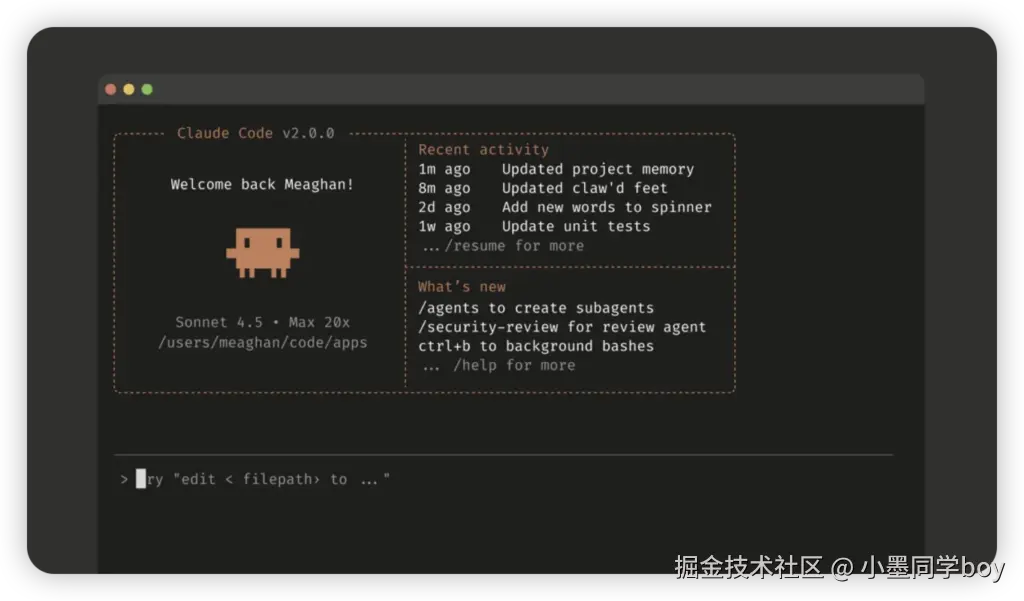Viewport: 1024px width, 601px height.
Task: Click the red close window dot
Action: click(x=111, y=89)
